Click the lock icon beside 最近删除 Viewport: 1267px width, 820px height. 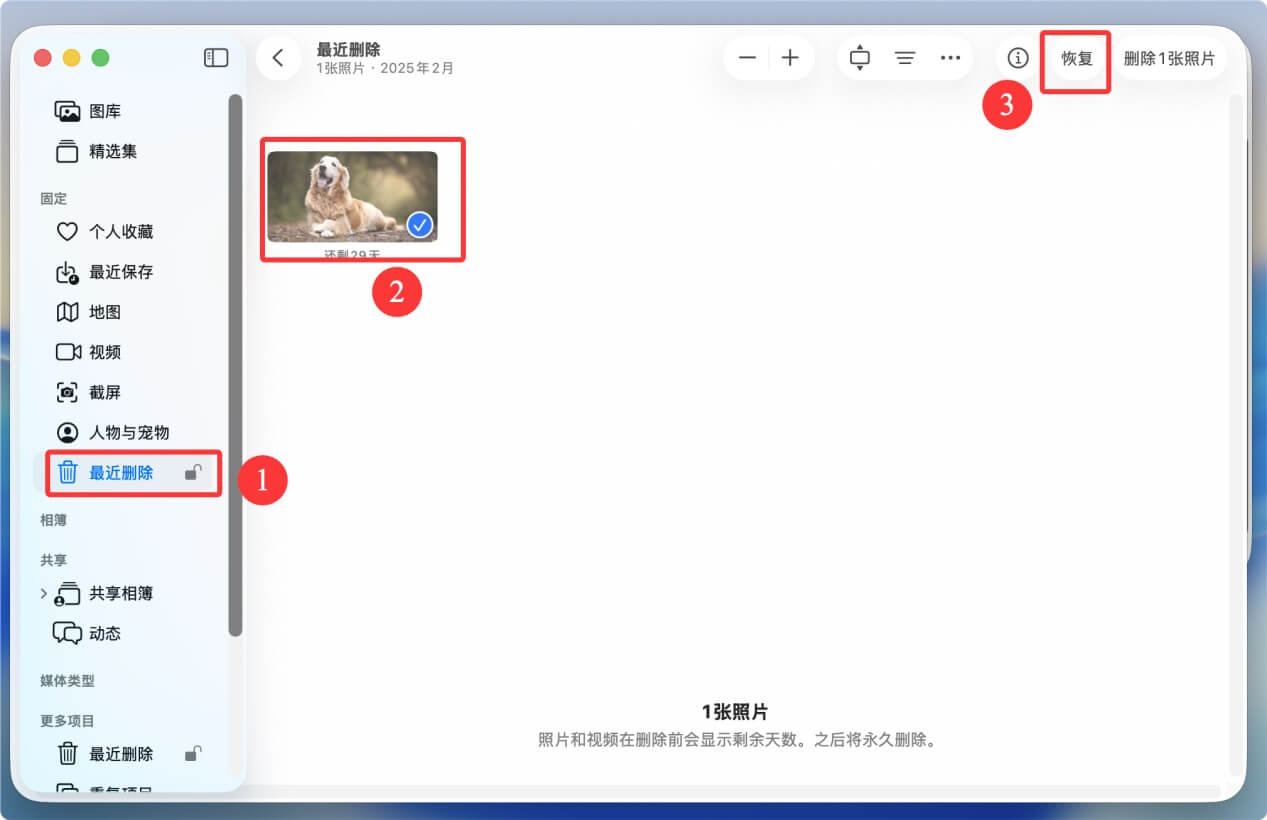tap(192, 474)
